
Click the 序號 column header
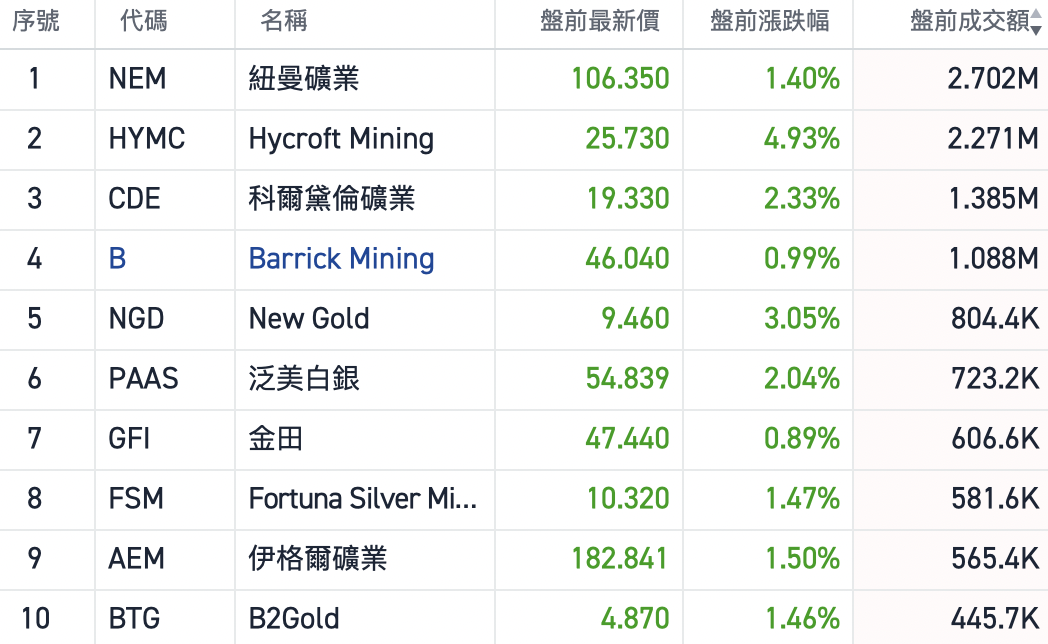pos(35,21)
